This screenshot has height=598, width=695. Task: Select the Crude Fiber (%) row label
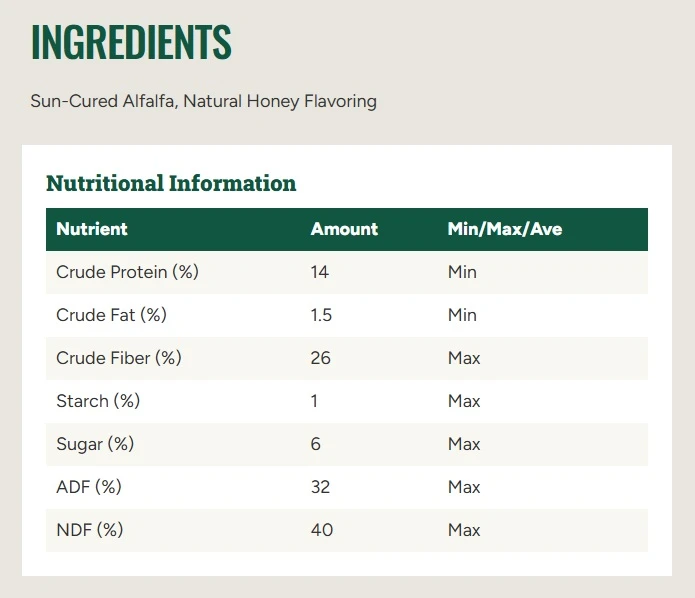pyautogui.click(x=119, y=358)
